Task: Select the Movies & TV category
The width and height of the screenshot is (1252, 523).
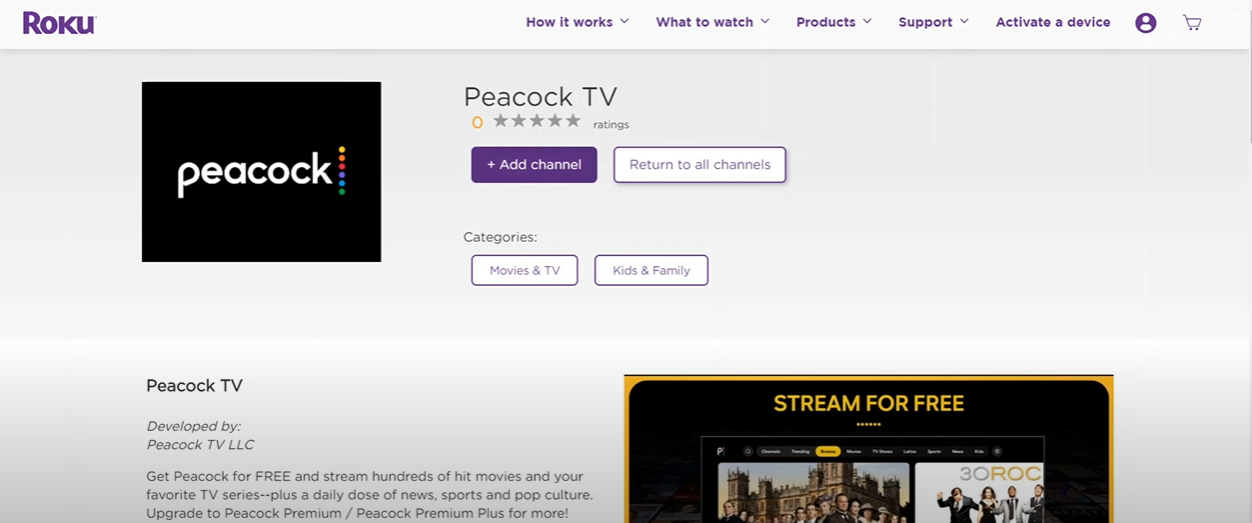Action: 525,270
